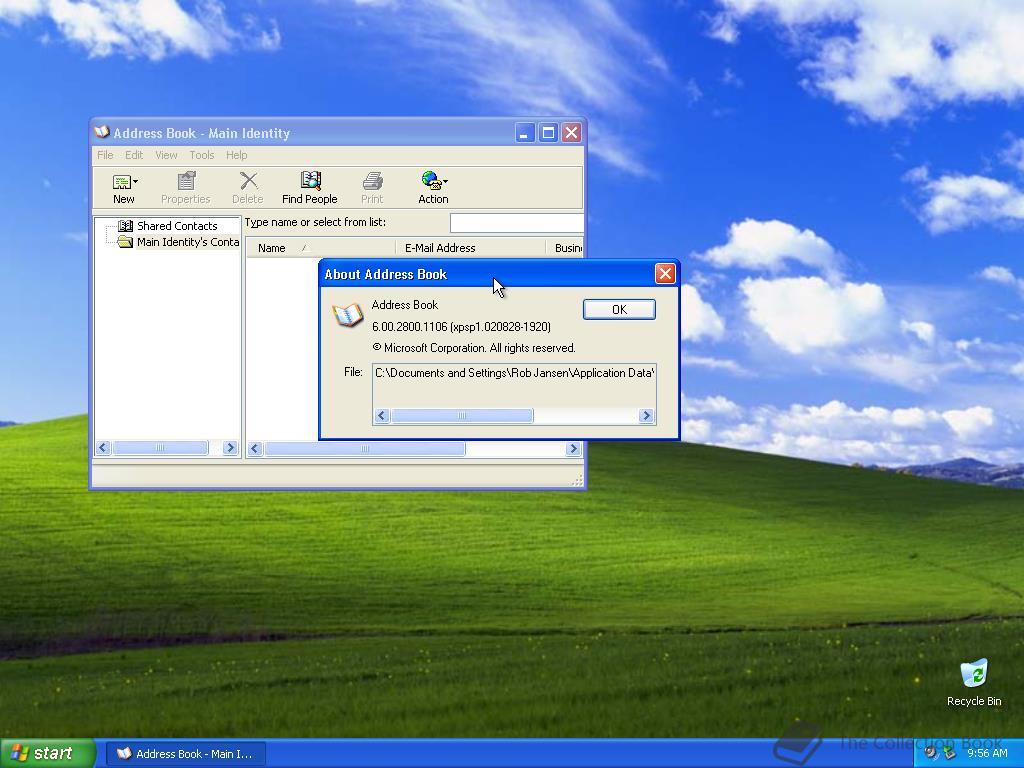
Task: Click the Main Identity folder icon
Action: point(125,242)
